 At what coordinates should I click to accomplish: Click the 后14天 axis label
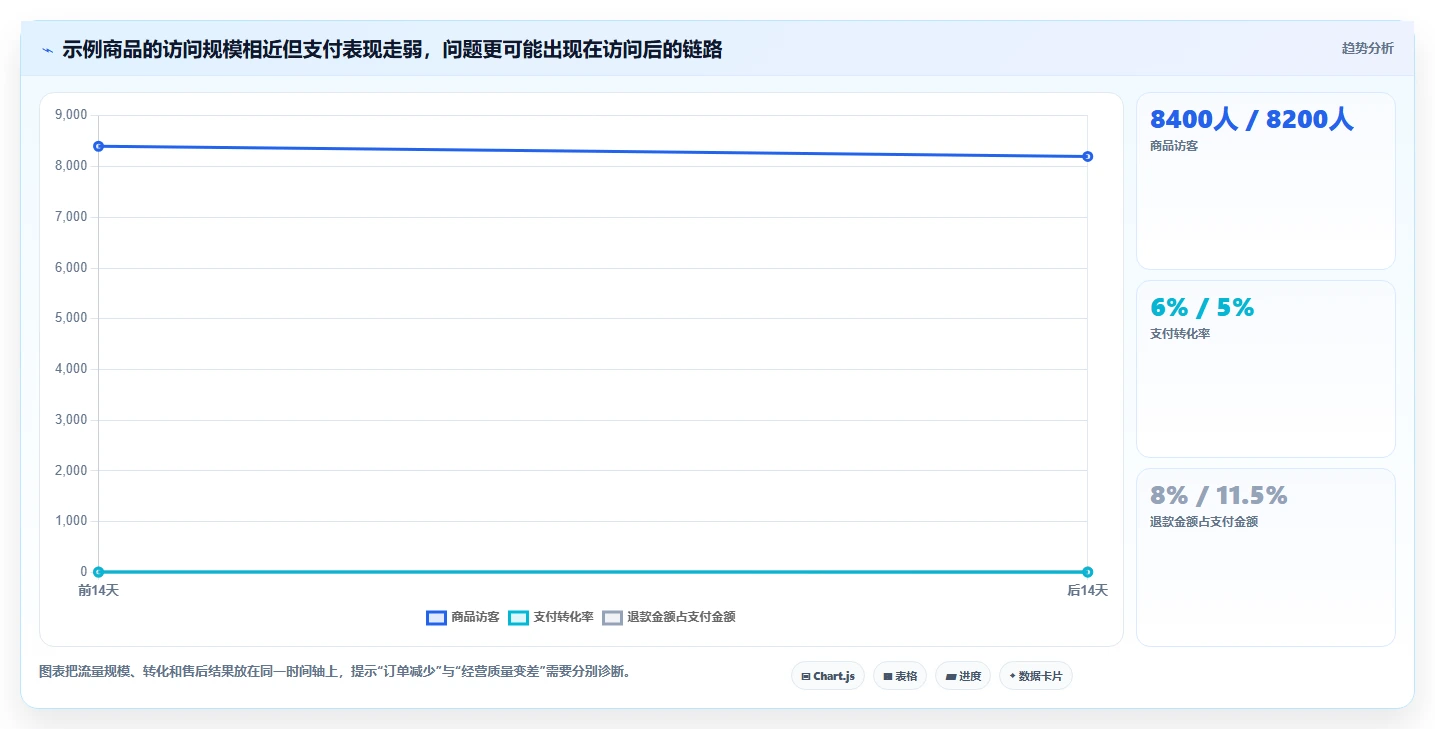[x=1087, y=591]
